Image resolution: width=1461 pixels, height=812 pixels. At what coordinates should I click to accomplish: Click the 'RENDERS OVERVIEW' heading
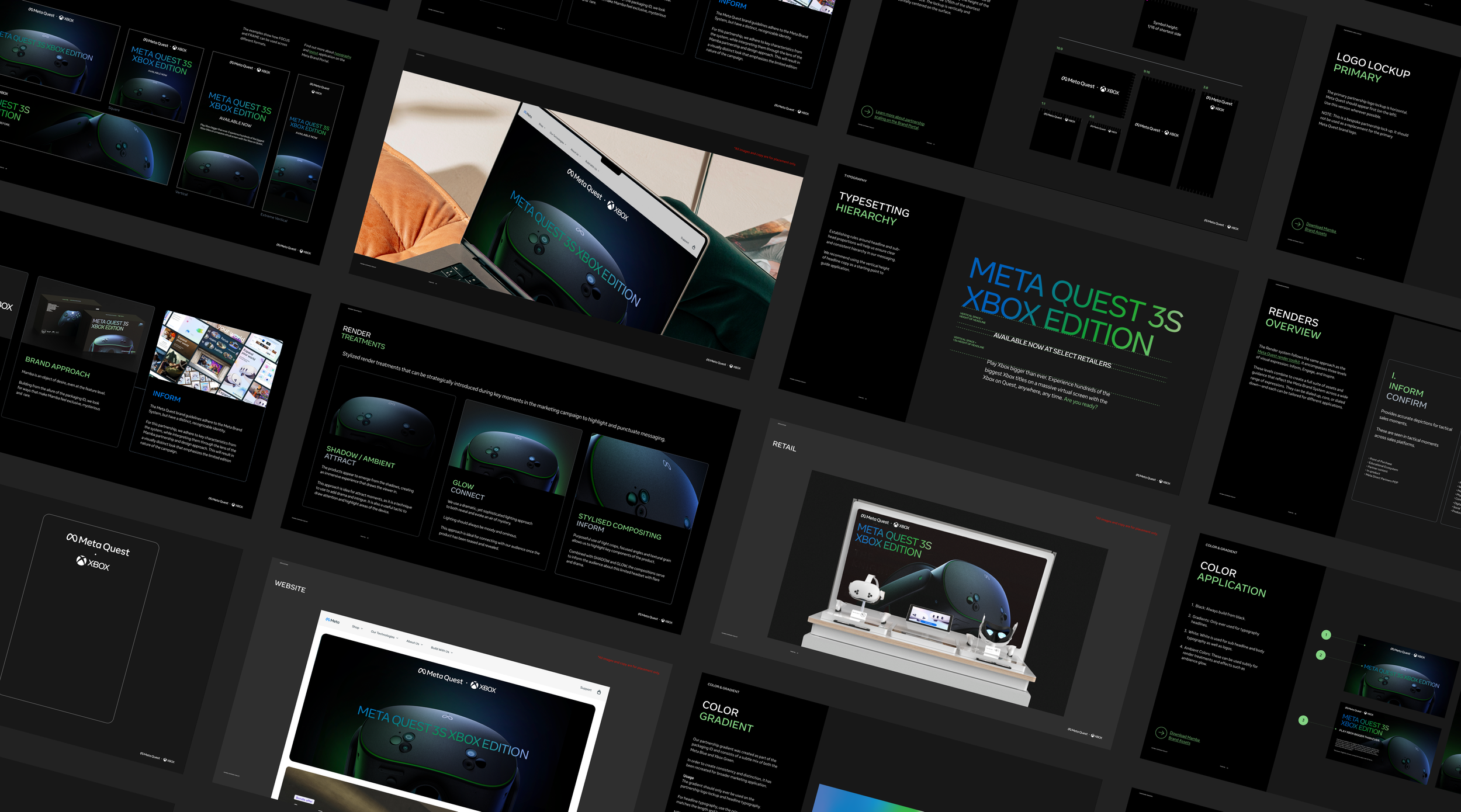(x=1293, y=323)
